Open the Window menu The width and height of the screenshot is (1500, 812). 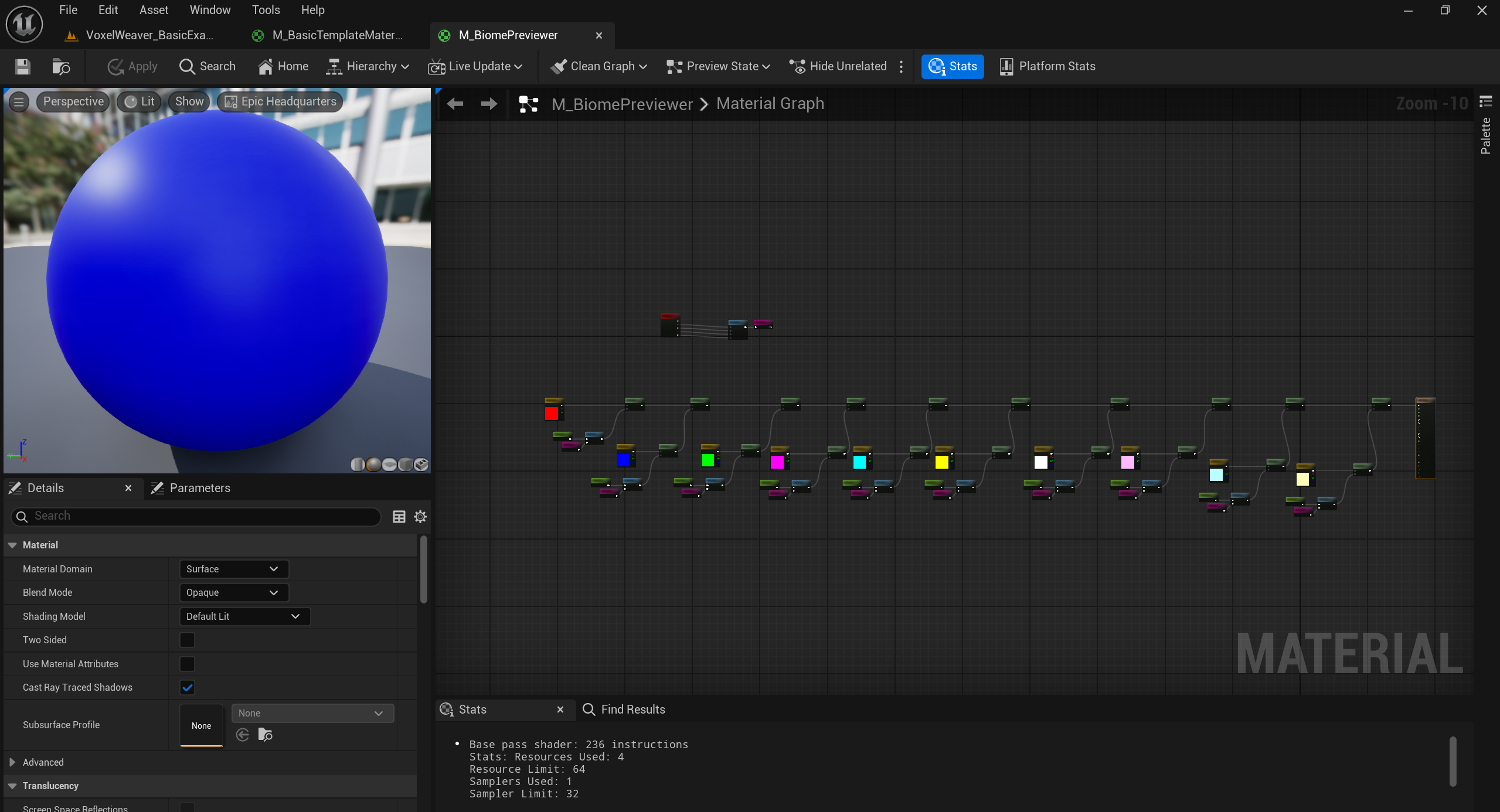tap(210, 10)
